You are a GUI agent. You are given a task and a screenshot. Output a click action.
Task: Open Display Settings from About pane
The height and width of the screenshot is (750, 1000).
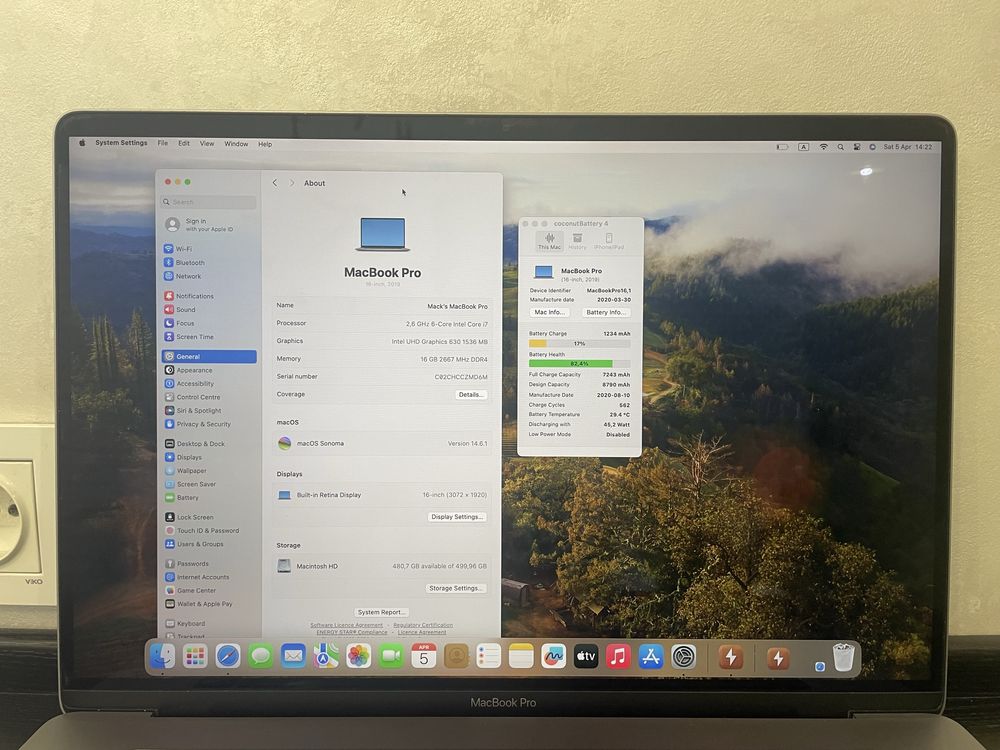pos(457,517)
